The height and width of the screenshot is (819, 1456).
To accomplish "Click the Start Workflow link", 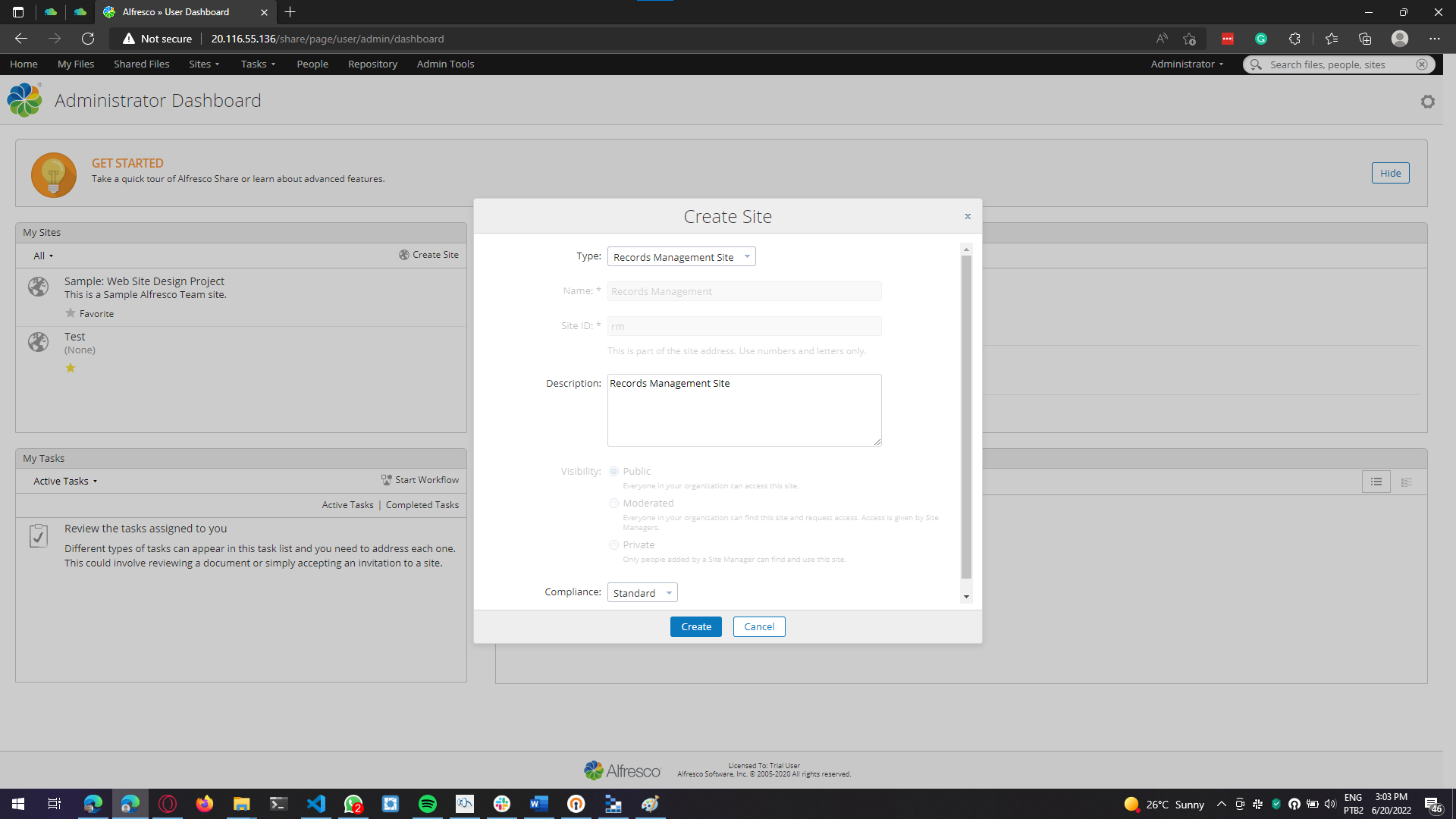I will [420, 480].
